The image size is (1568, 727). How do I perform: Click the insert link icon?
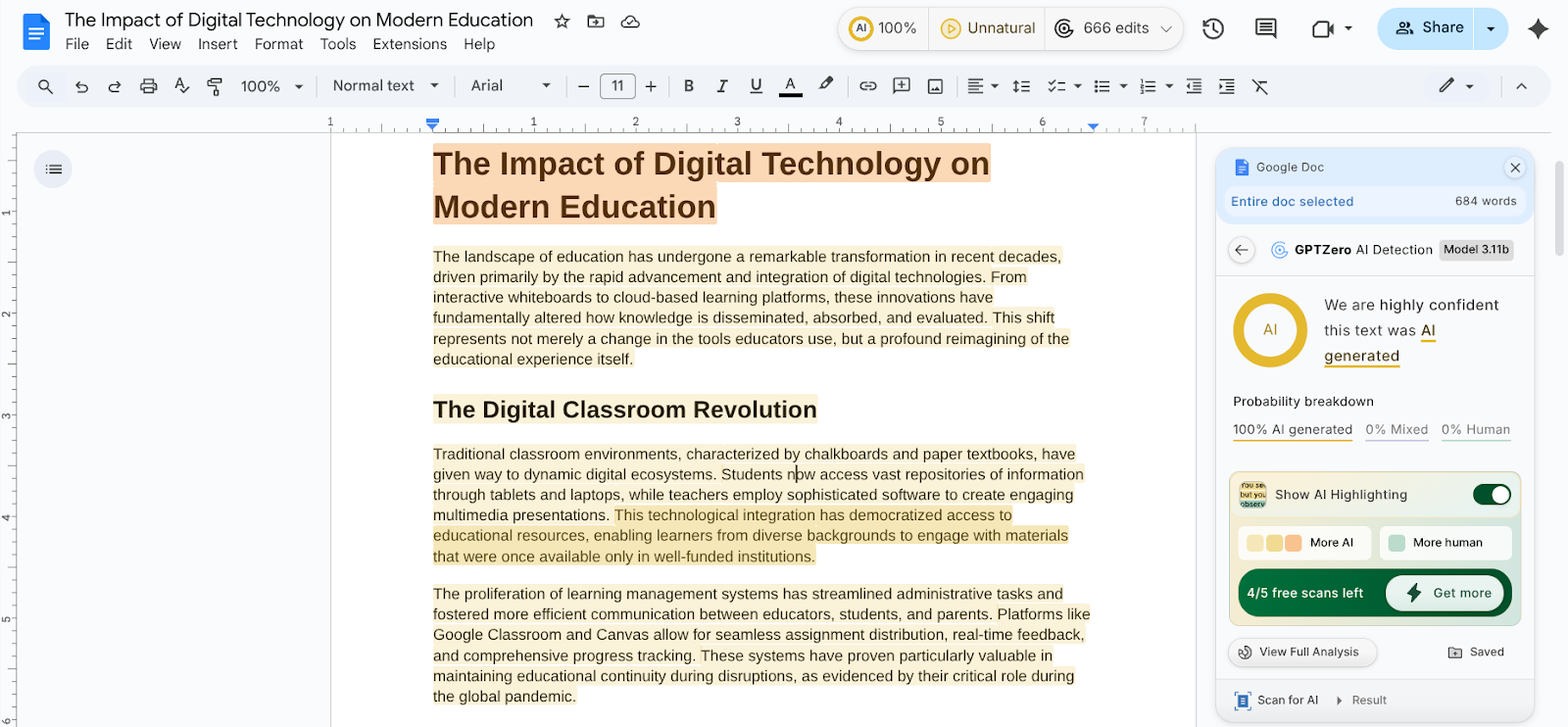point(867,86)
